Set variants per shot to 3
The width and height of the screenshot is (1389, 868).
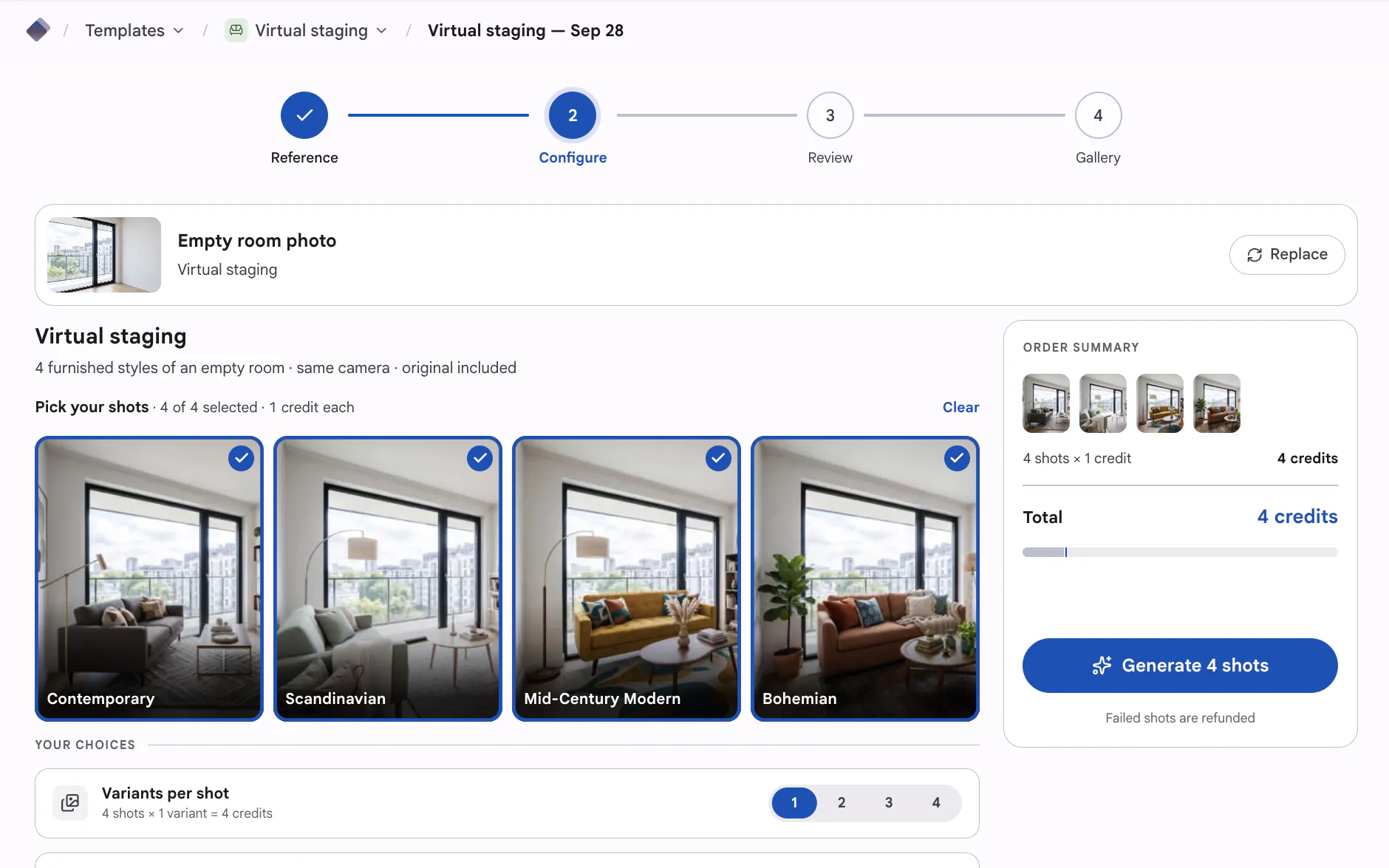tap(889, 803)
